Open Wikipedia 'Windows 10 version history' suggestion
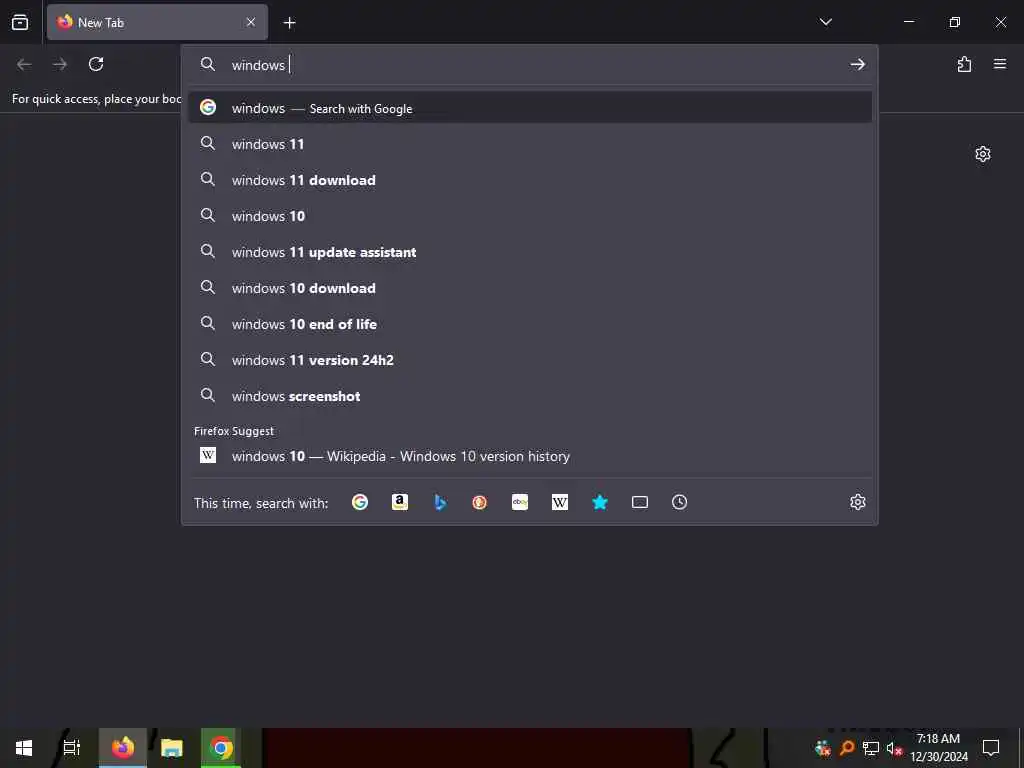The height and width of the screenshot is (768, 1024). coord(530,456)
